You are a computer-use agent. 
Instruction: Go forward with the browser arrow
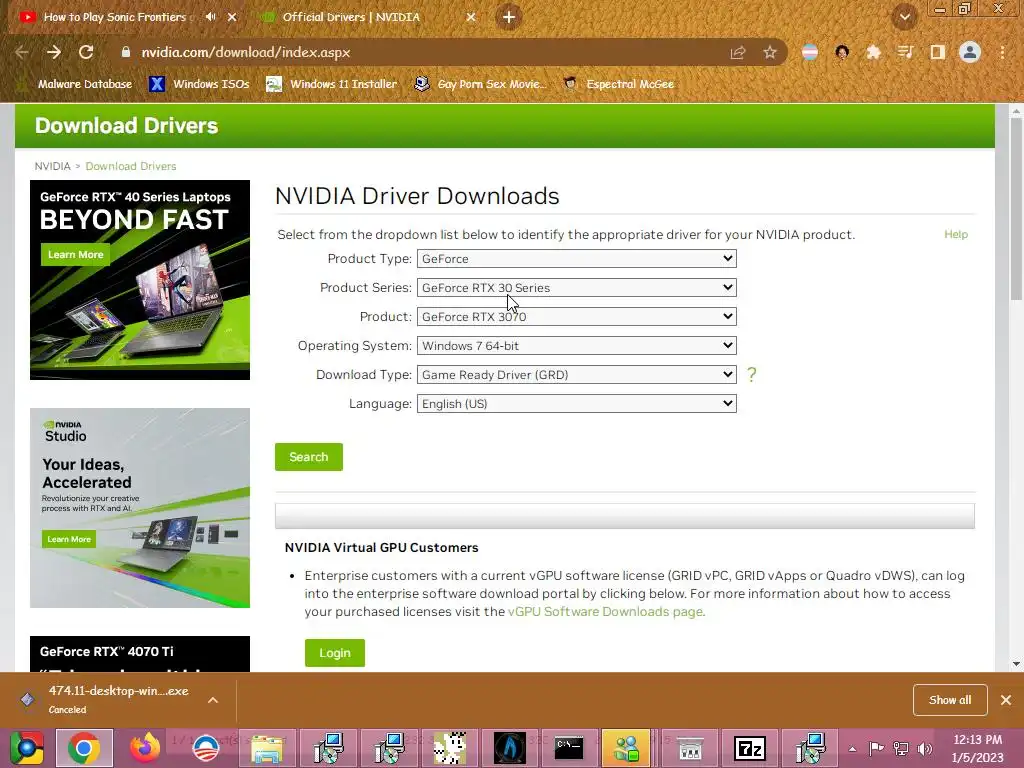pyautogui.click(x=54, y=52)
